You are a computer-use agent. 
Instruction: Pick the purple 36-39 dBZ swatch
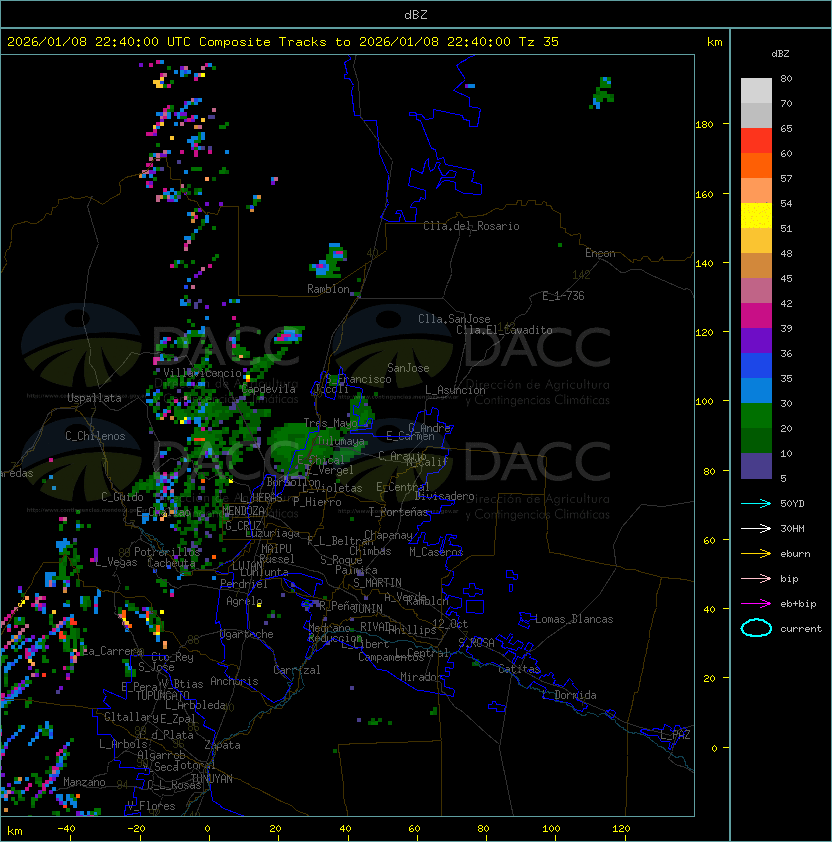point(756,340)
